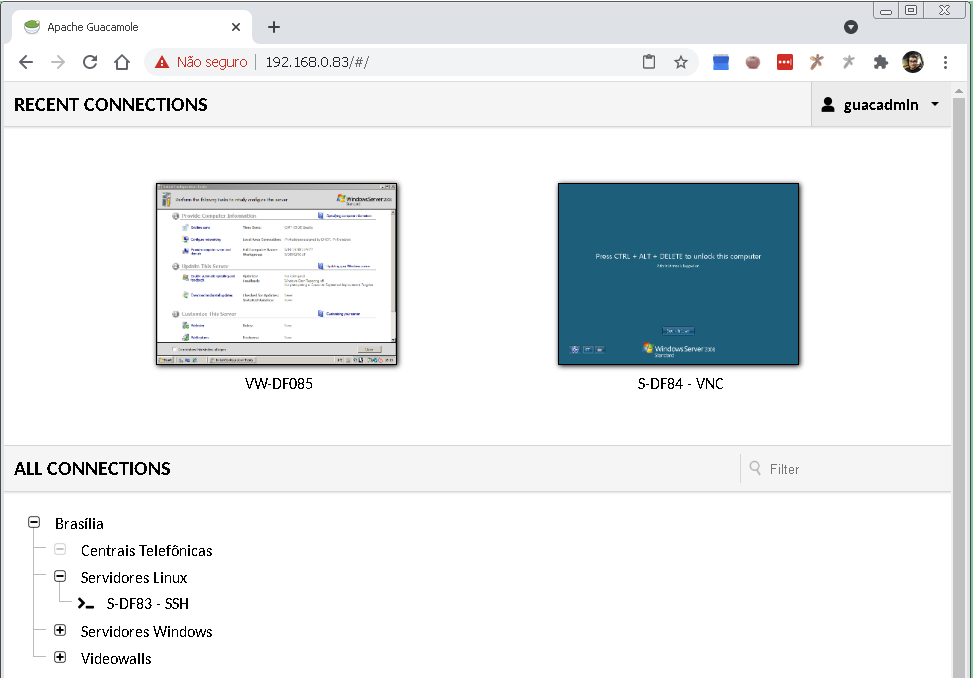Click the Centrais Telefônicas grayed expander
This screenshot has height=678, width=973.
pyautogui.click(x=60, y=549)
